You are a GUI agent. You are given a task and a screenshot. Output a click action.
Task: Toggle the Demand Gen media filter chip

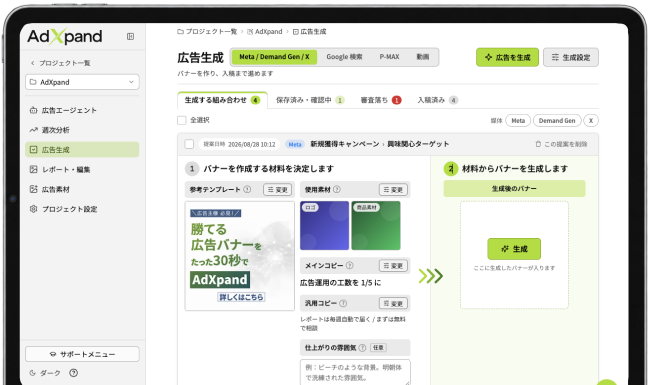(557, 121)
